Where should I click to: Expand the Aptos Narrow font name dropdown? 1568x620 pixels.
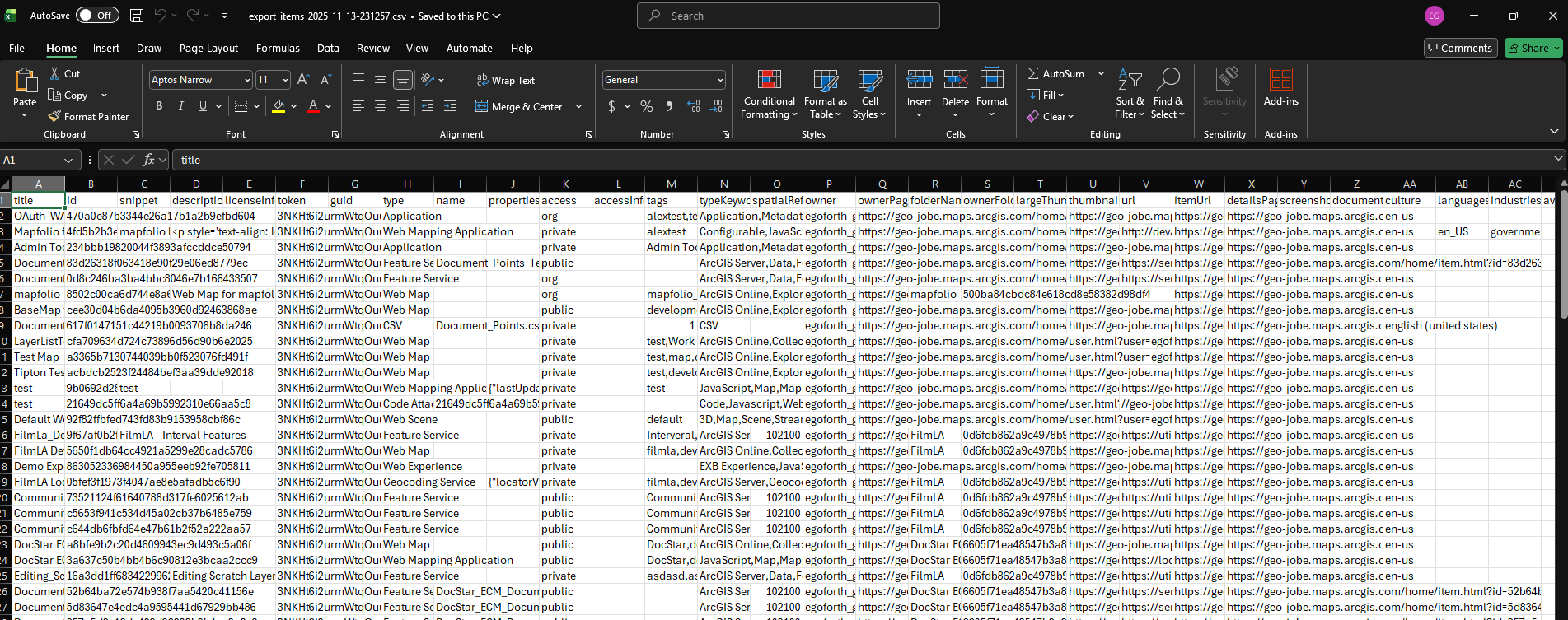tap(247, 80)
